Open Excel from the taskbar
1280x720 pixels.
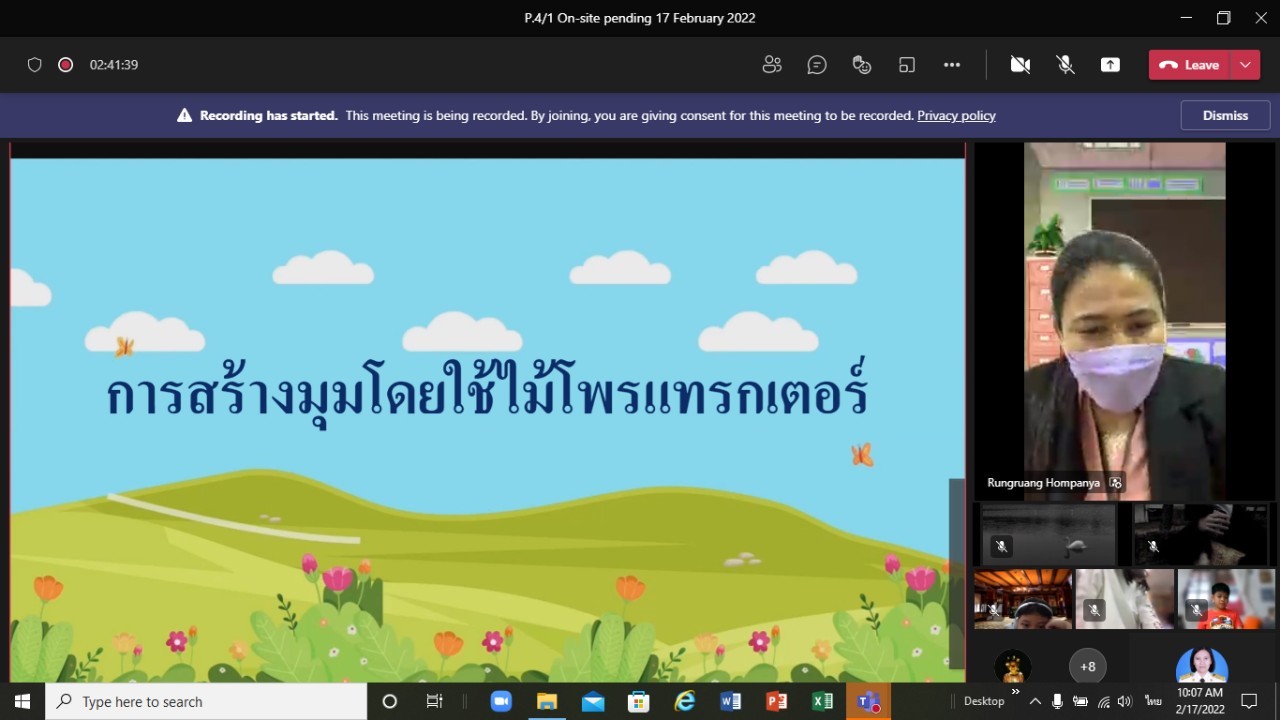[823, 701]
